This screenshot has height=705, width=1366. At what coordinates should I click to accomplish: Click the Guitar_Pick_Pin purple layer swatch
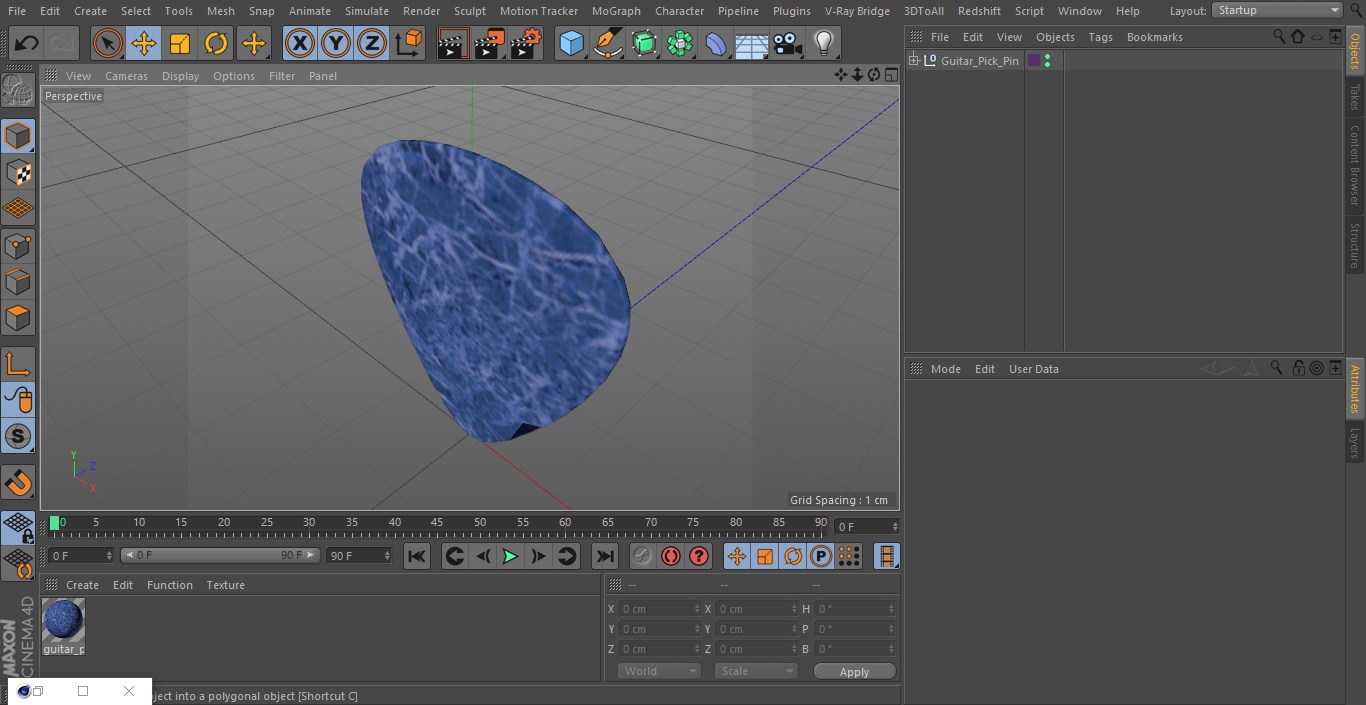1034,61
